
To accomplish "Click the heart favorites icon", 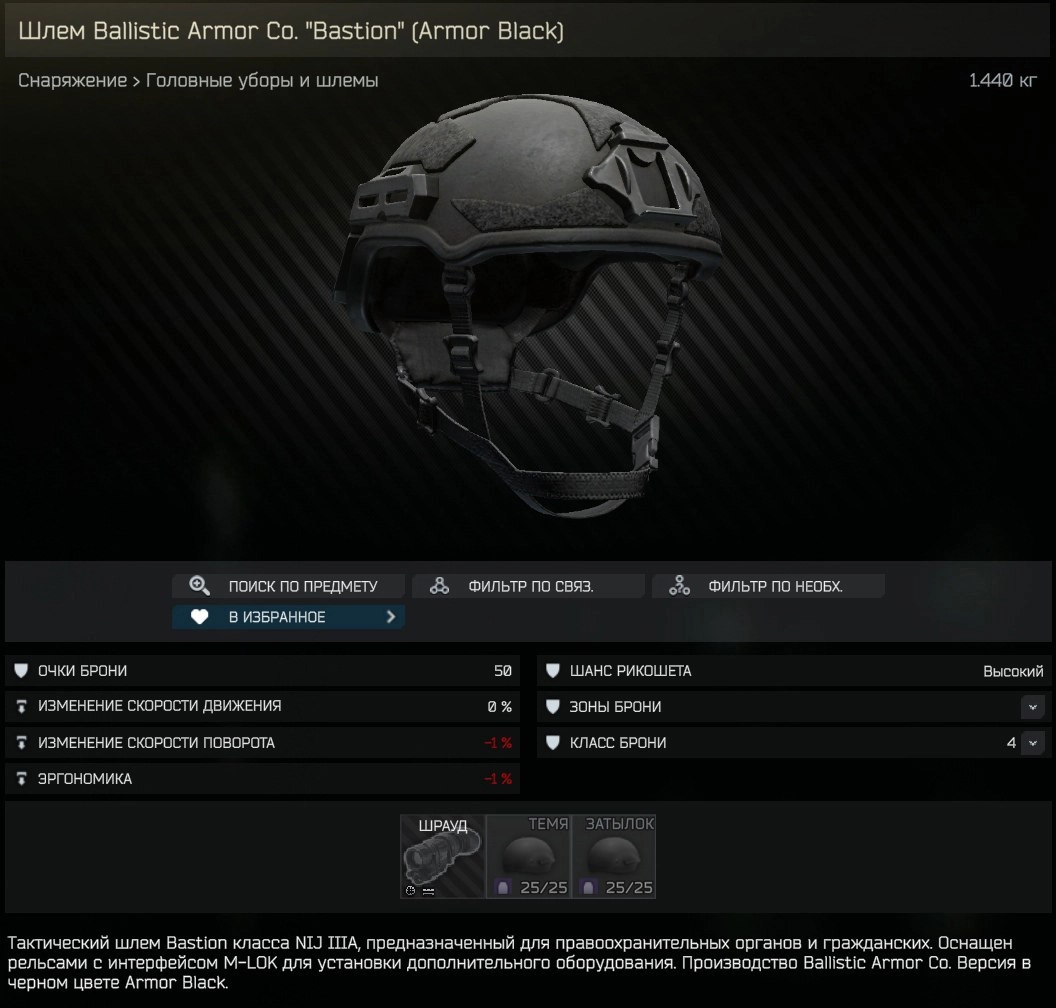I will pos(199,617).
